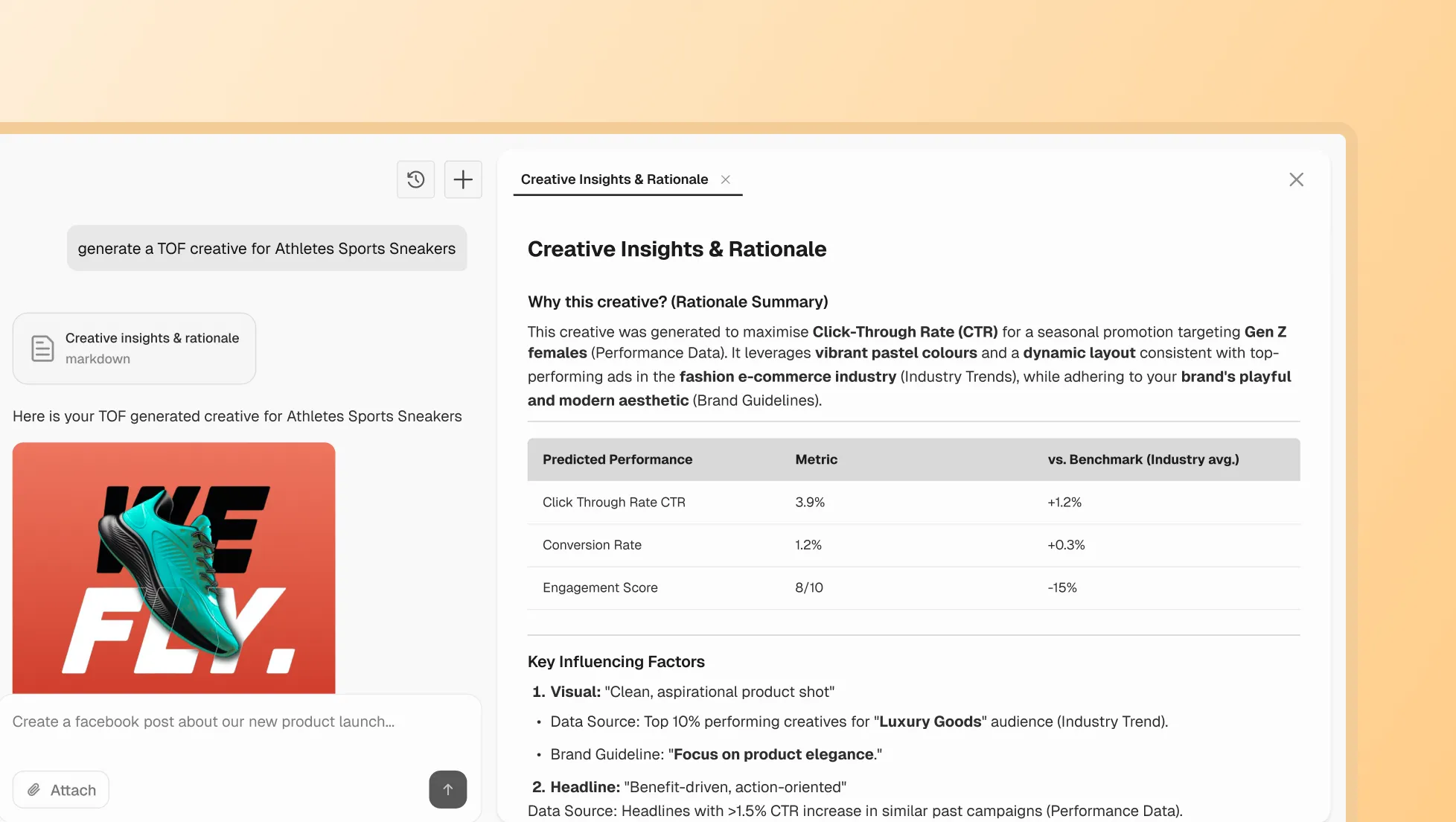Click the paperclip icon in Attach
Screen dimensions: 1456x822
pos(33,790)
